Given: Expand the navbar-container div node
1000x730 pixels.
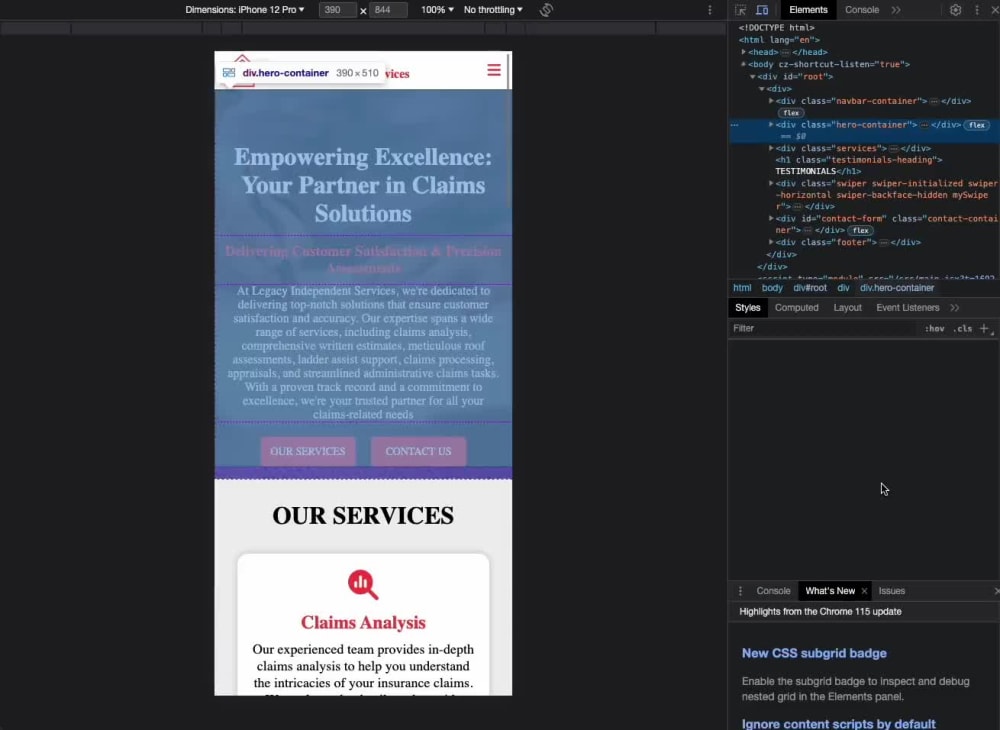Looking at the screenshot, I should pos(771,101).
